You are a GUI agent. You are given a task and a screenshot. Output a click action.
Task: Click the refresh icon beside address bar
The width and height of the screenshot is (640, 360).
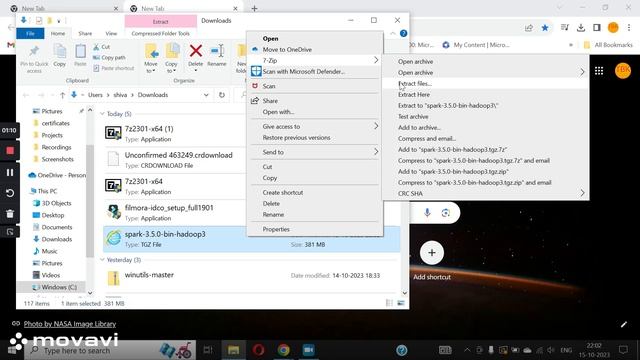[222, 95]
